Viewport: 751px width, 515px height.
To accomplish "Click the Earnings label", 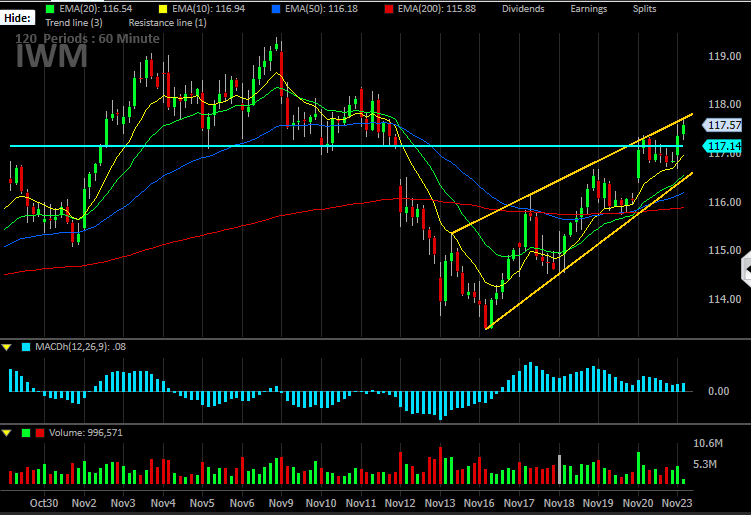I will coord(589,9).
